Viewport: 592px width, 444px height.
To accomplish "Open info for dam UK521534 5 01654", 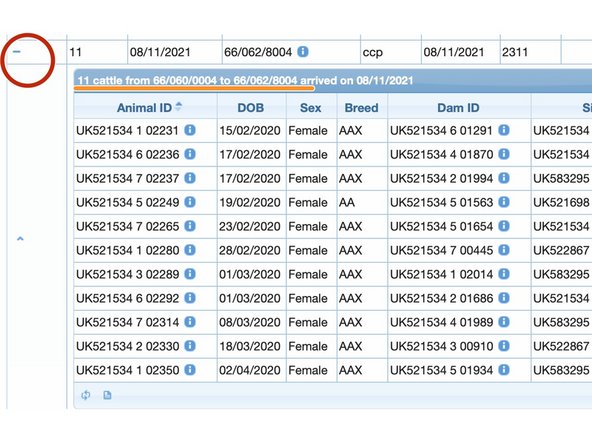I will tap(504, 226).
